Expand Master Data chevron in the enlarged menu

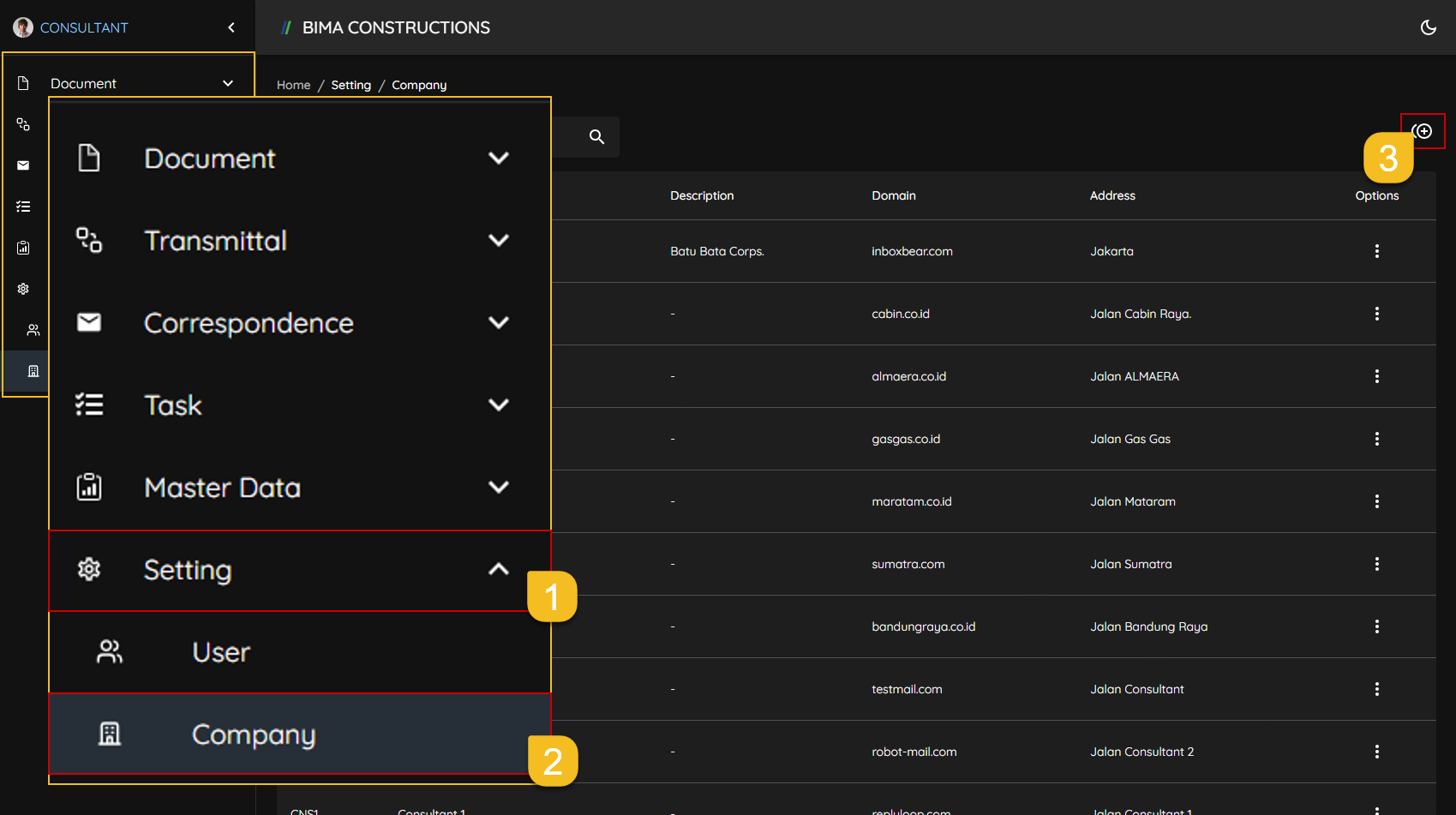pos(498,487)
